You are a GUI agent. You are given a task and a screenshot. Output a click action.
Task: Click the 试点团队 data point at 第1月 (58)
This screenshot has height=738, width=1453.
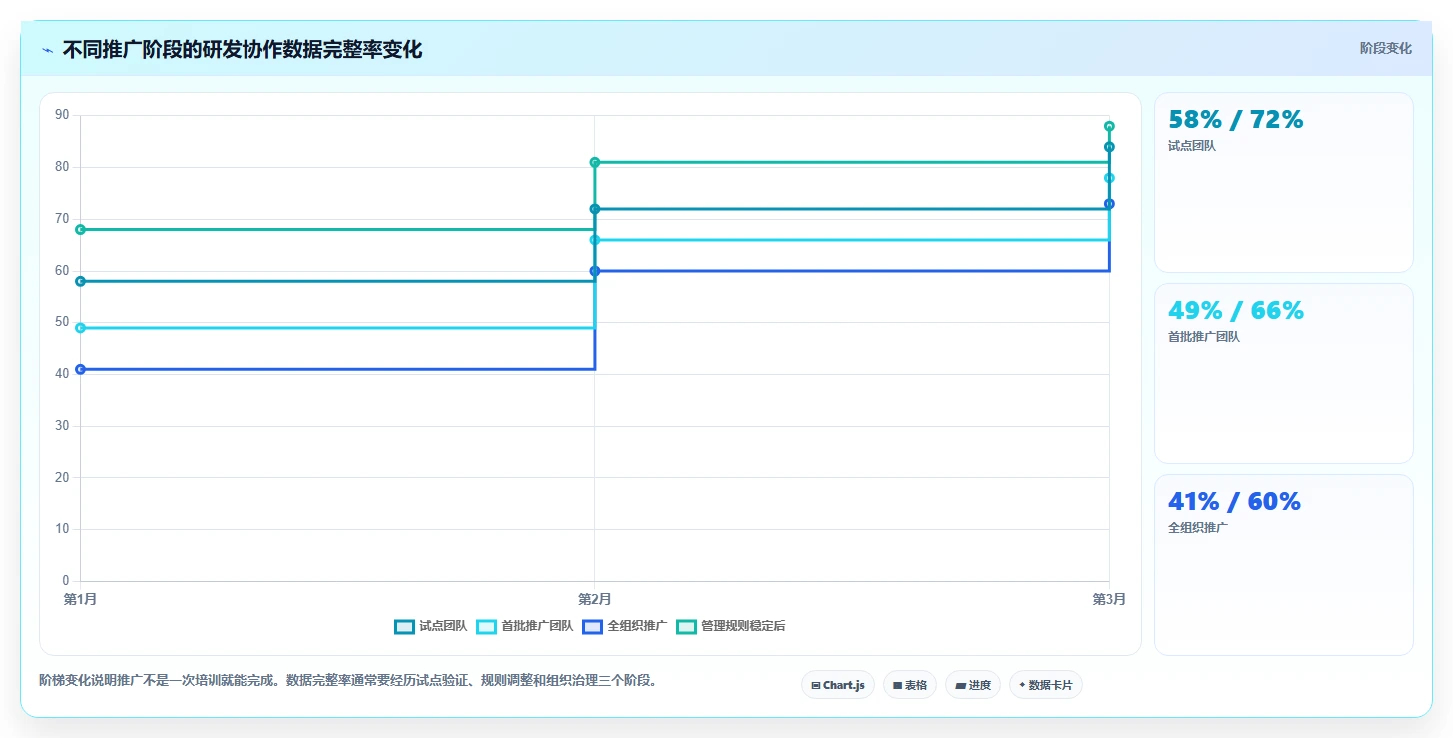click(80, 281)
